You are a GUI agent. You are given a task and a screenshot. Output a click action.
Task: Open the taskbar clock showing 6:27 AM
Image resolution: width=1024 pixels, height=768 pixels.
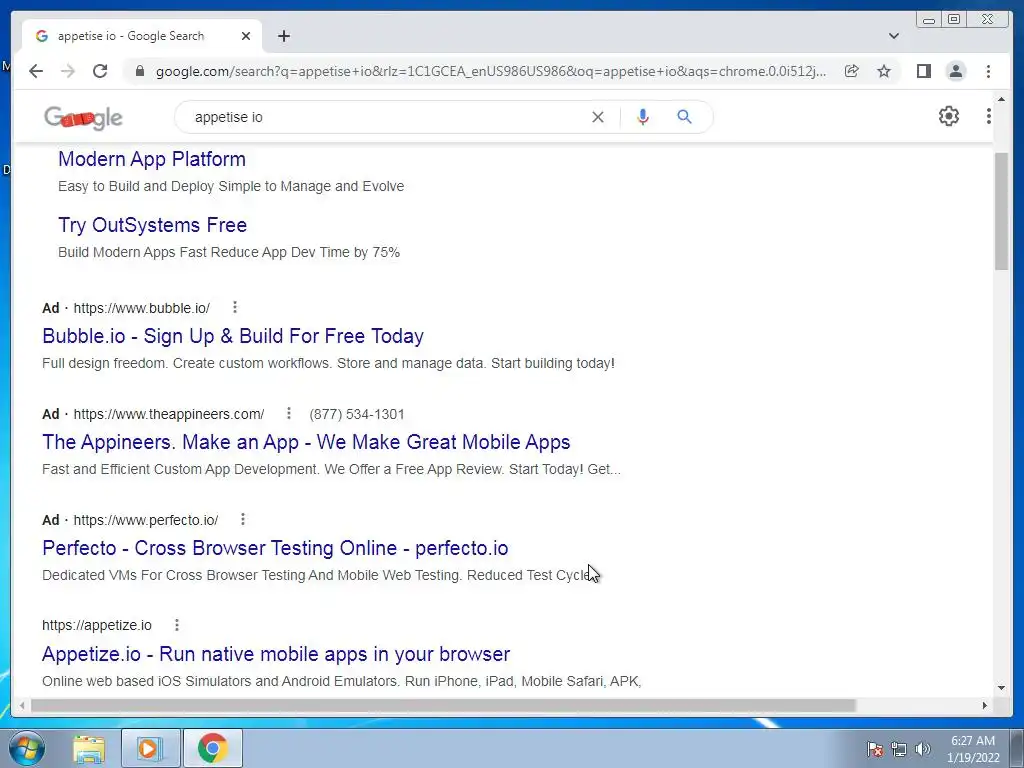[973, 749]
